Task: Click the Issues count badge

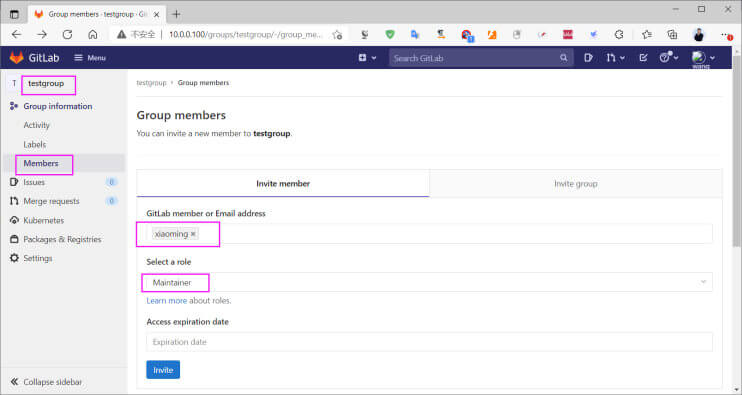Action: 112,182
